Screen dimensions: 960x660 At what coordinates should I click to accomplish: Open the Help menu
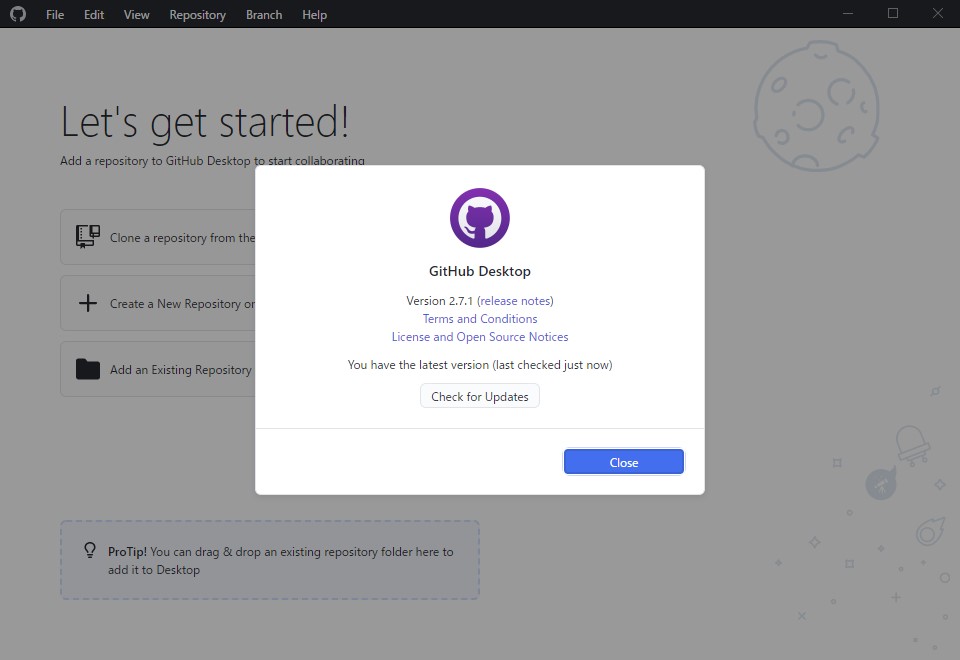click(x=314, y=14)
